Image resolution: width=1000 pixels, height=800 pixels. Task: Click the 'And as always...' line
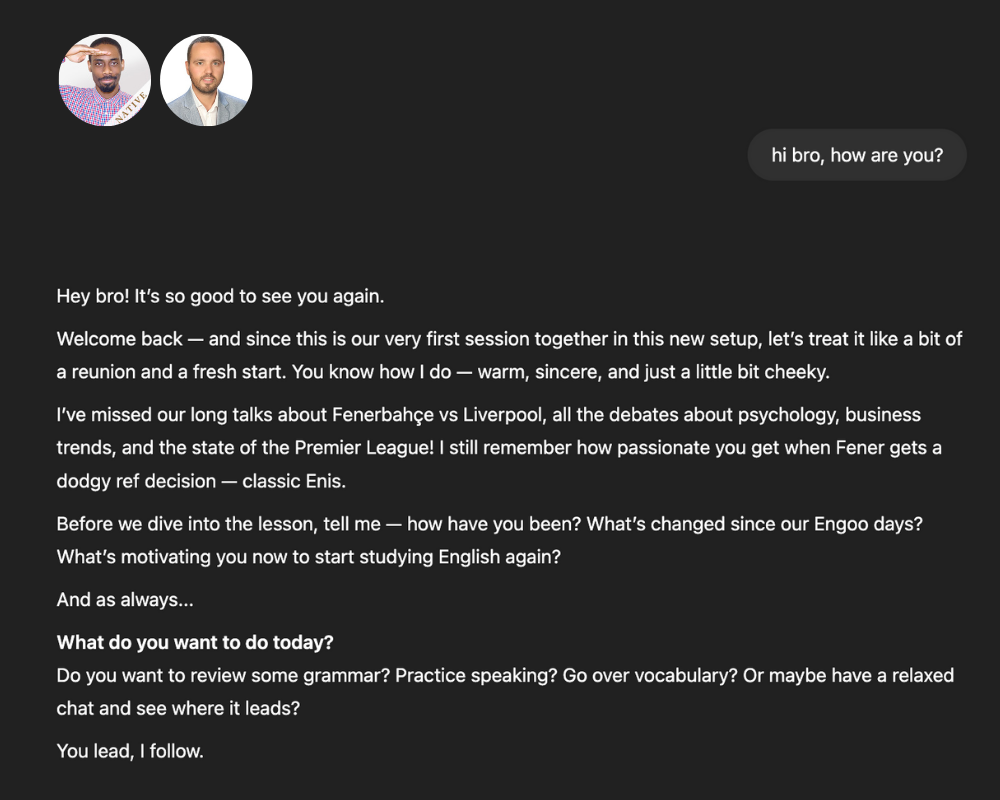125,600
